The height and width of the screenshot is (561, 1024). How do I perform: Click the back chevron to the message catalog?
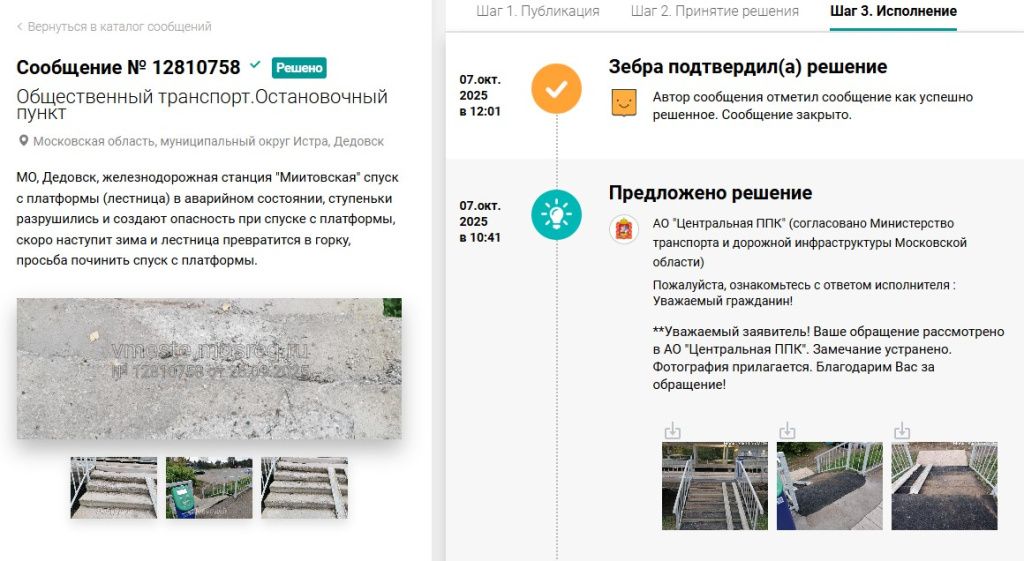tap(20, 27)
